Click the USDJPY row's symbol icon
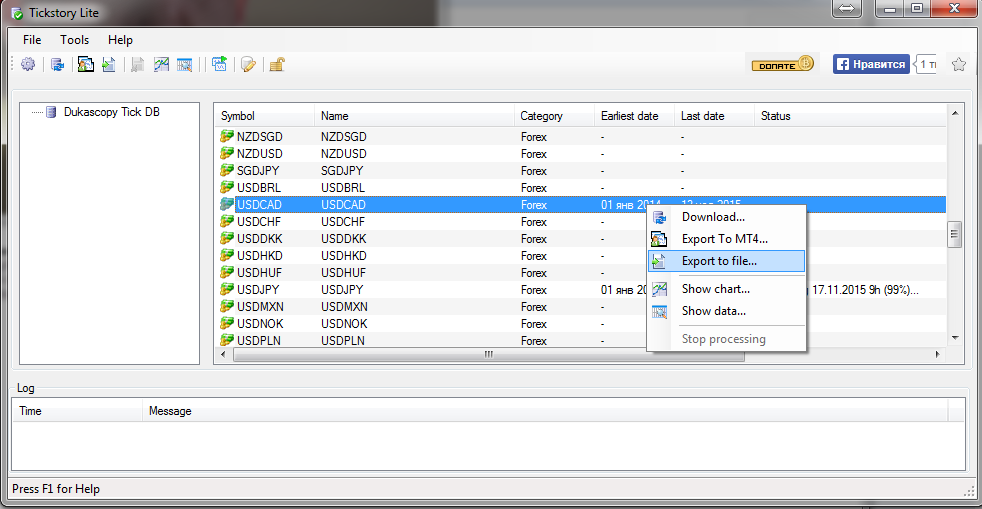 (x=227, y=289)
